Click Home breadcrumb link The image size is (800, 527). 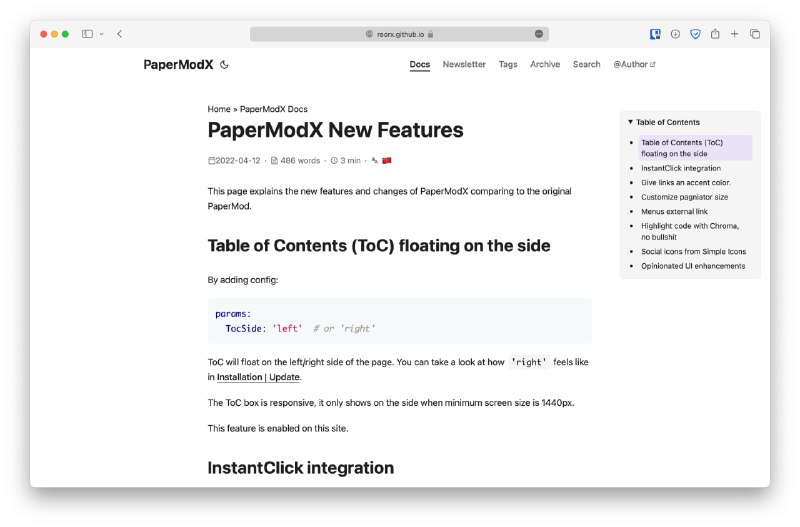click(x=219, y=109)
